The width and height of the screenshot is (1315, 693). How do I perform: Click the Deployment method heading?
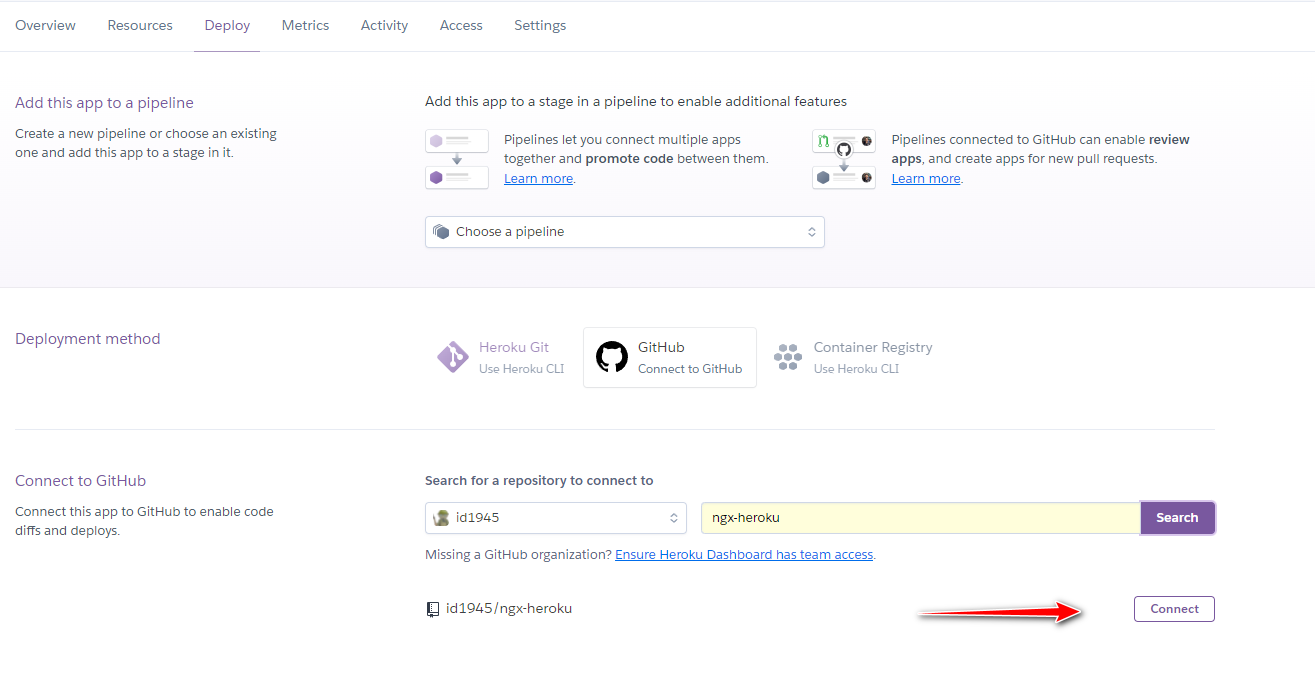pos(88,339)
